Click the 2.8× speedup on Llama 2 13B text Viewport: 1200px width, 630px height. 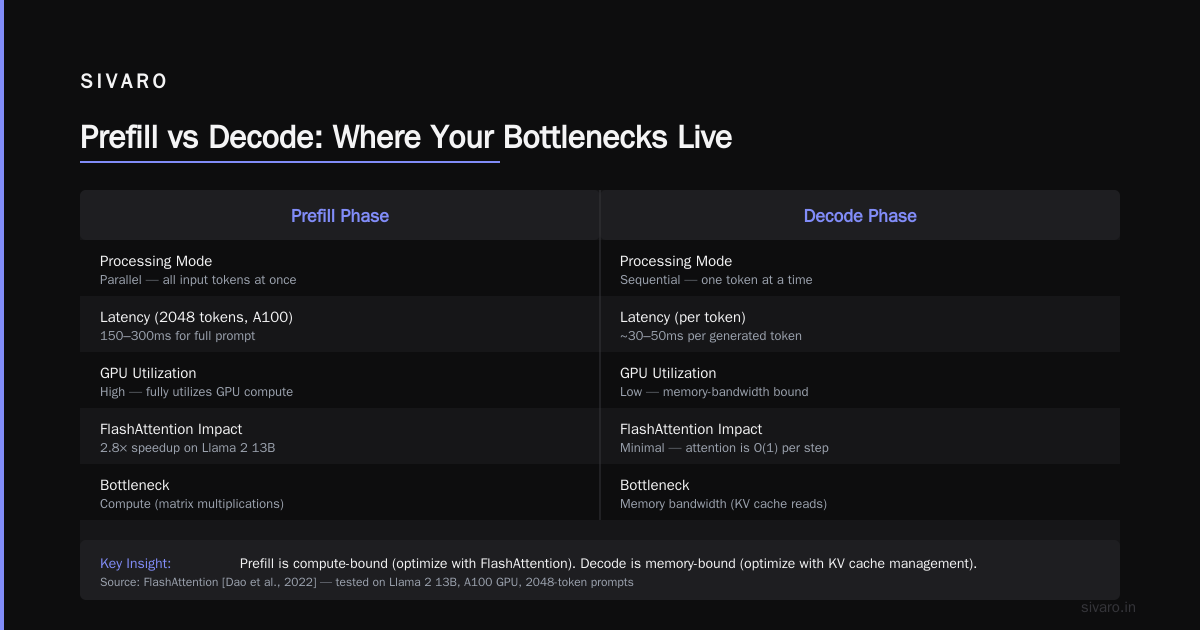pos(187,448)
